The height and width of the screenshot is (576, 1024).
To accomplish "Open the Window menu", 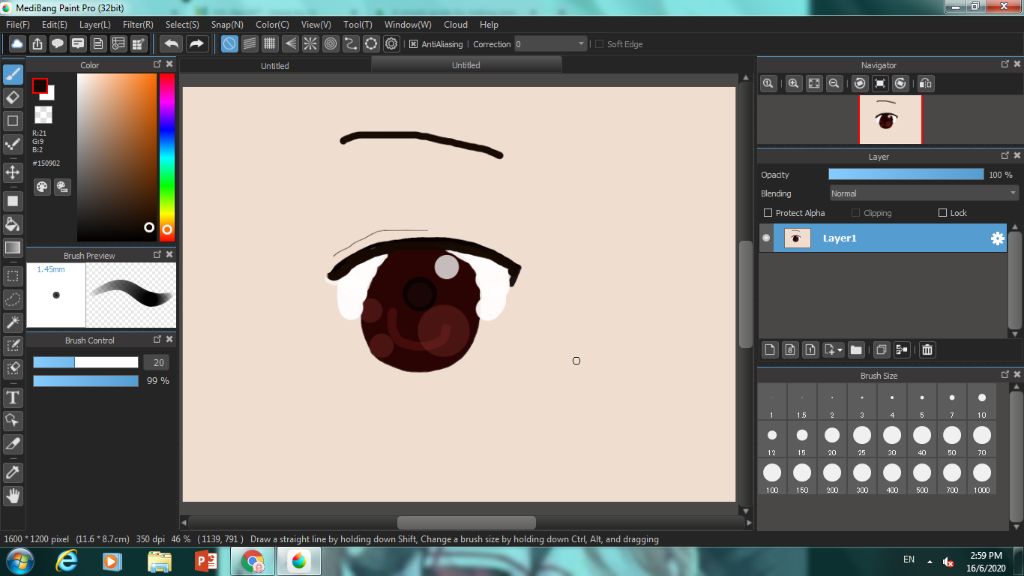I will coord(408,24).
